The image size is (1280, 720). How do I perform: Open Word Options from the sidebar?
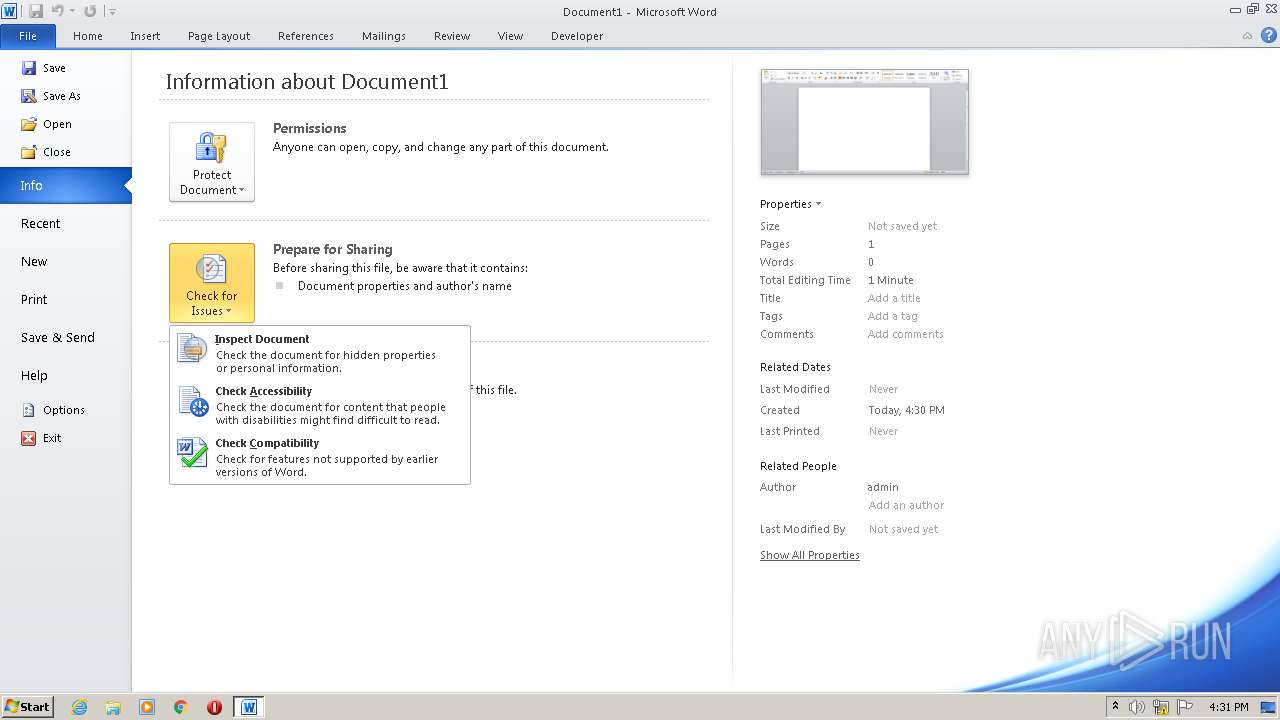point(65,410)
